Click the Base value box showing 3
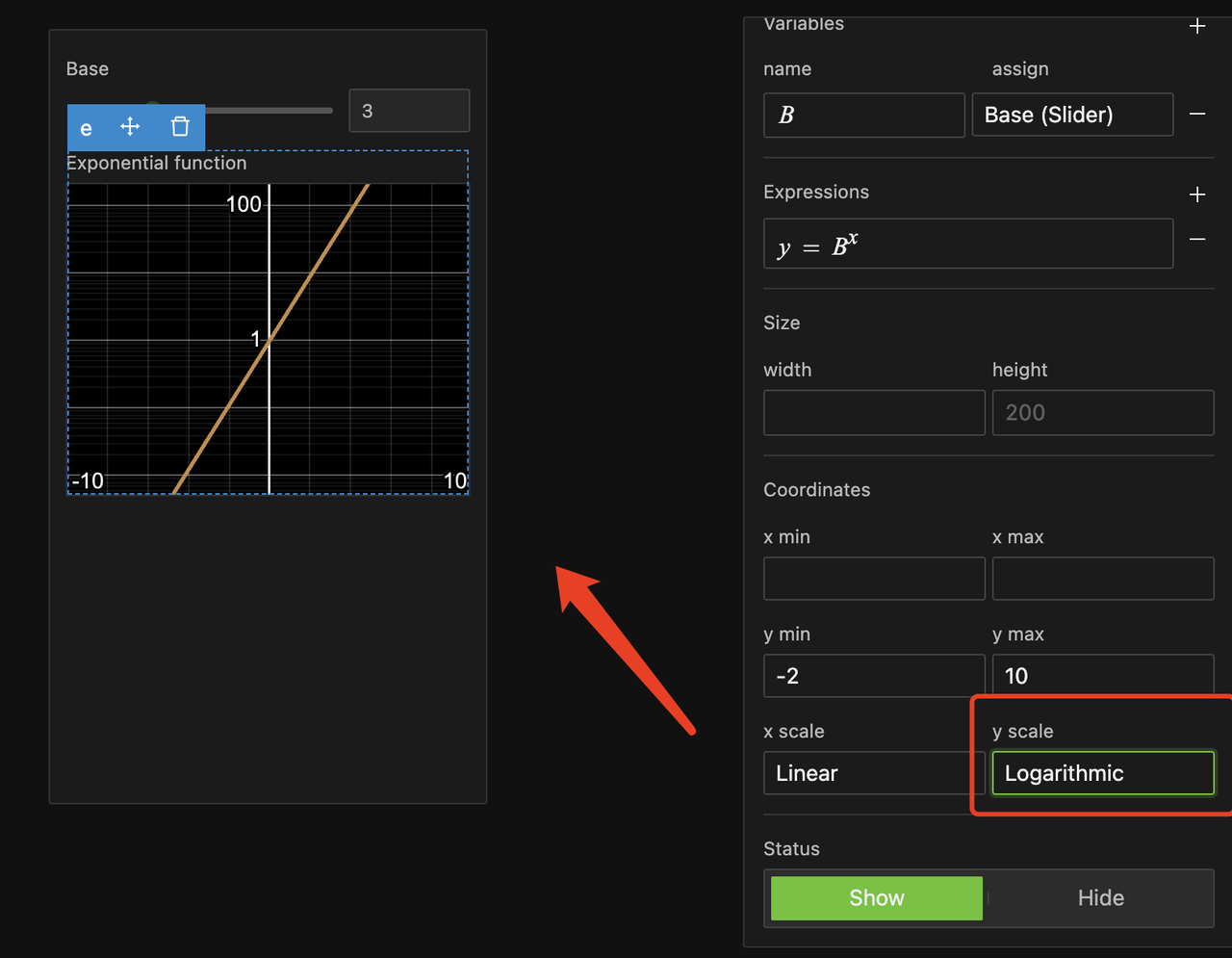Image resolution: width=1232 pixels, height=958 pixels. pyautogui.click(x=409, y=111)
